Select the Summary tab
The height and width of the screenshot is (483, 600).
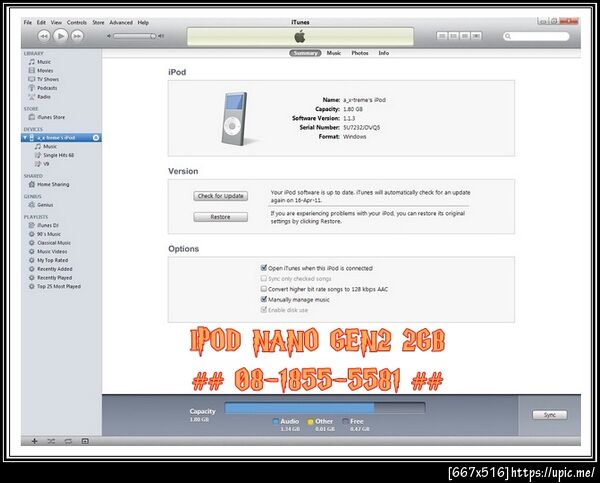coord(305,53)
